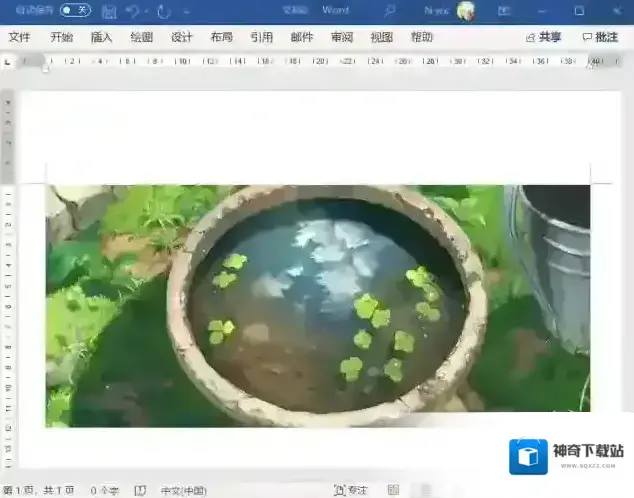This screenshot has height=498, width=634.
Task: Expand Customize Quick Access Toolbar dropdown
Action: pyautogui.click(x=187, y=11)
